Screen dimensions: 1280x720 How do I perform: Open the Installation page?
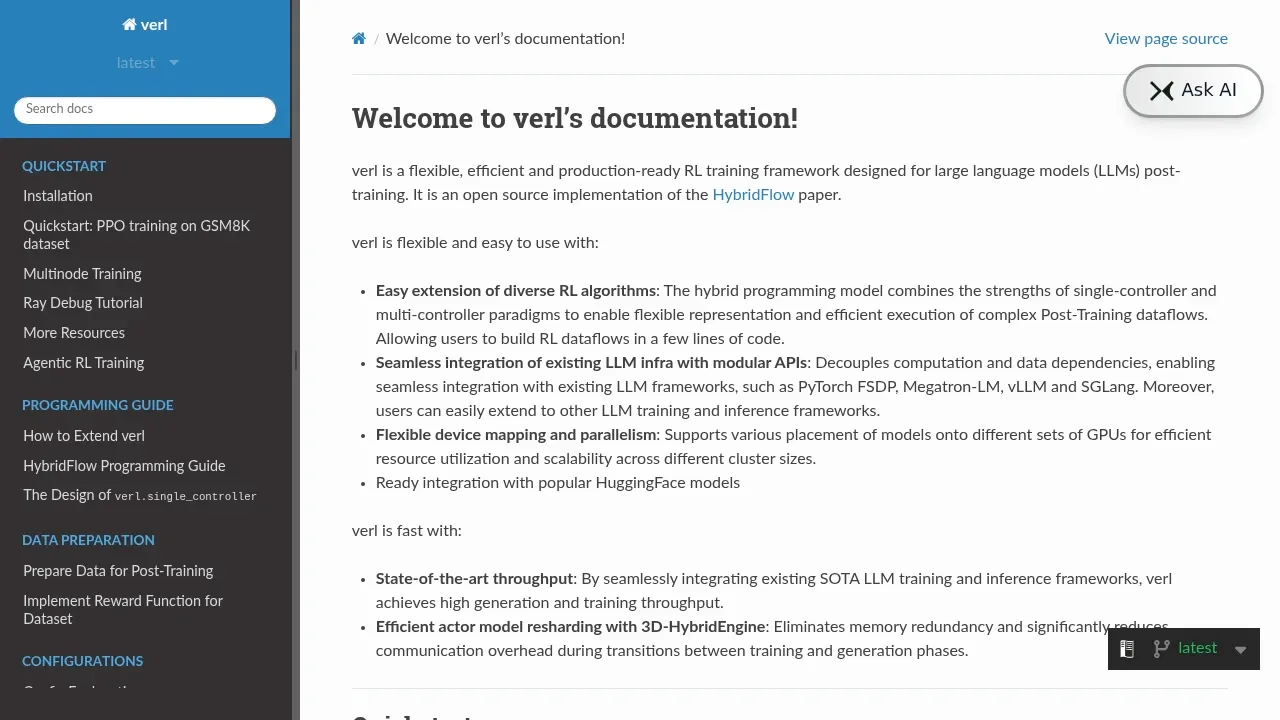click(58, 196)
